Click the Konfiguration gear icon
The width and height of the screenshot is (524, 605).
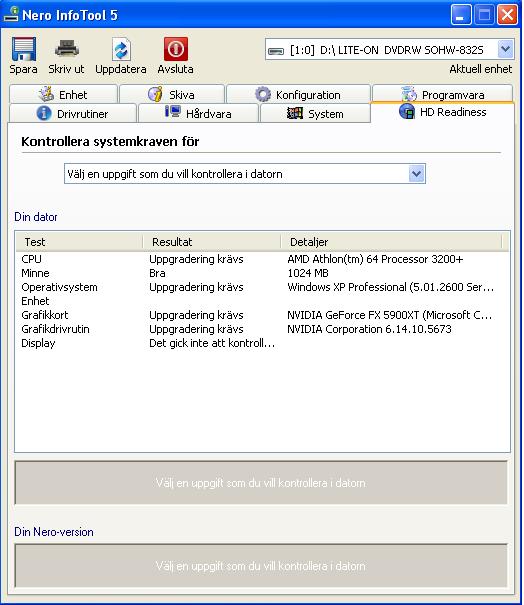[263, 94]
